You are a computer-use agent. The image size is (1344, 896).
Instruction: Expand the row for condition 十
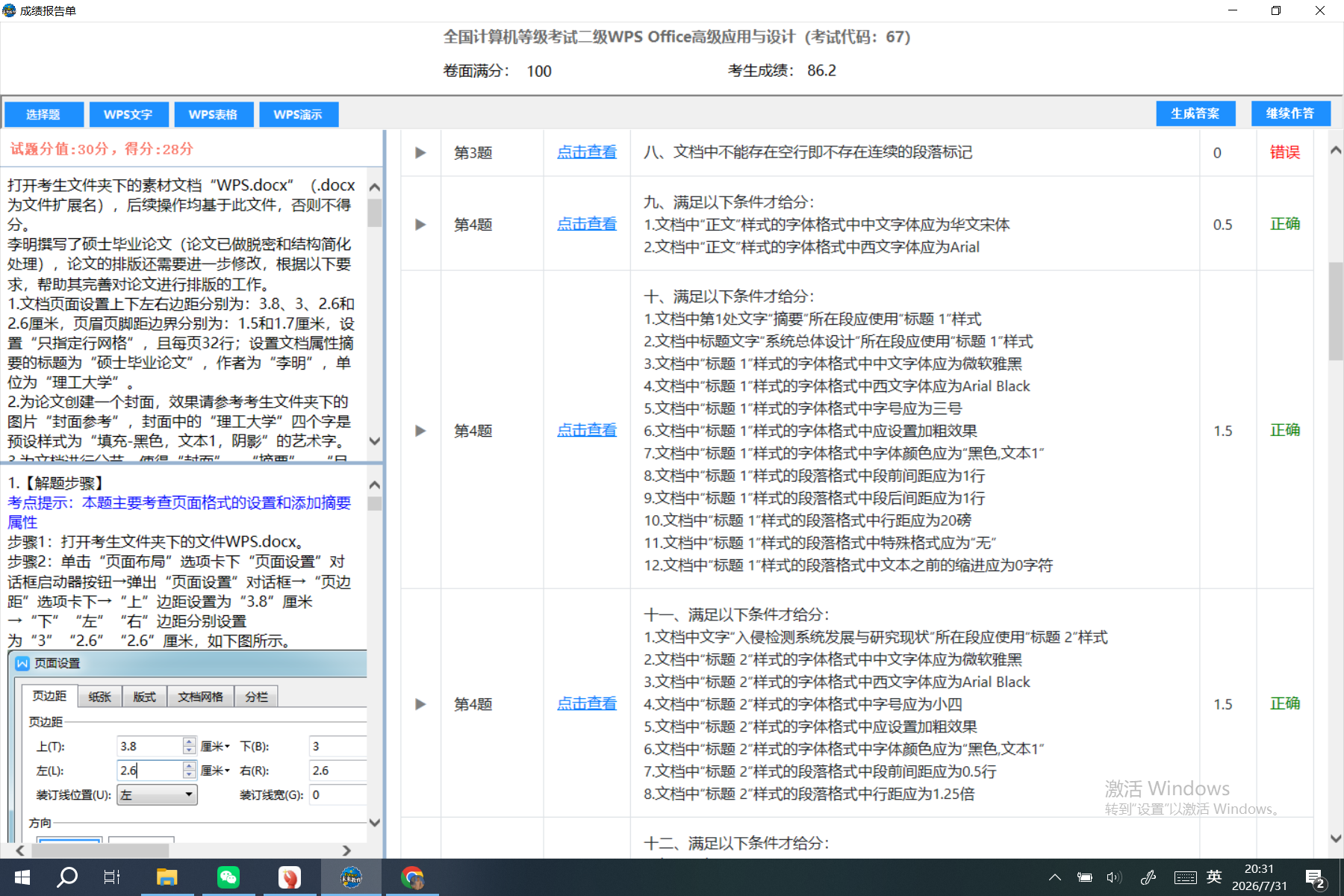tap(420, 430)
